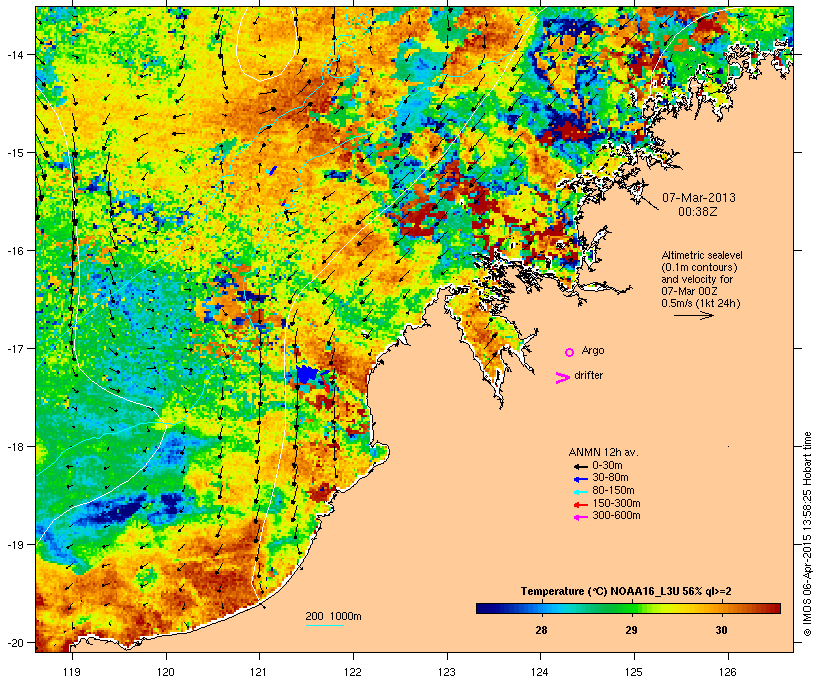Click the 200 1000m contour label

pos(333,616)
